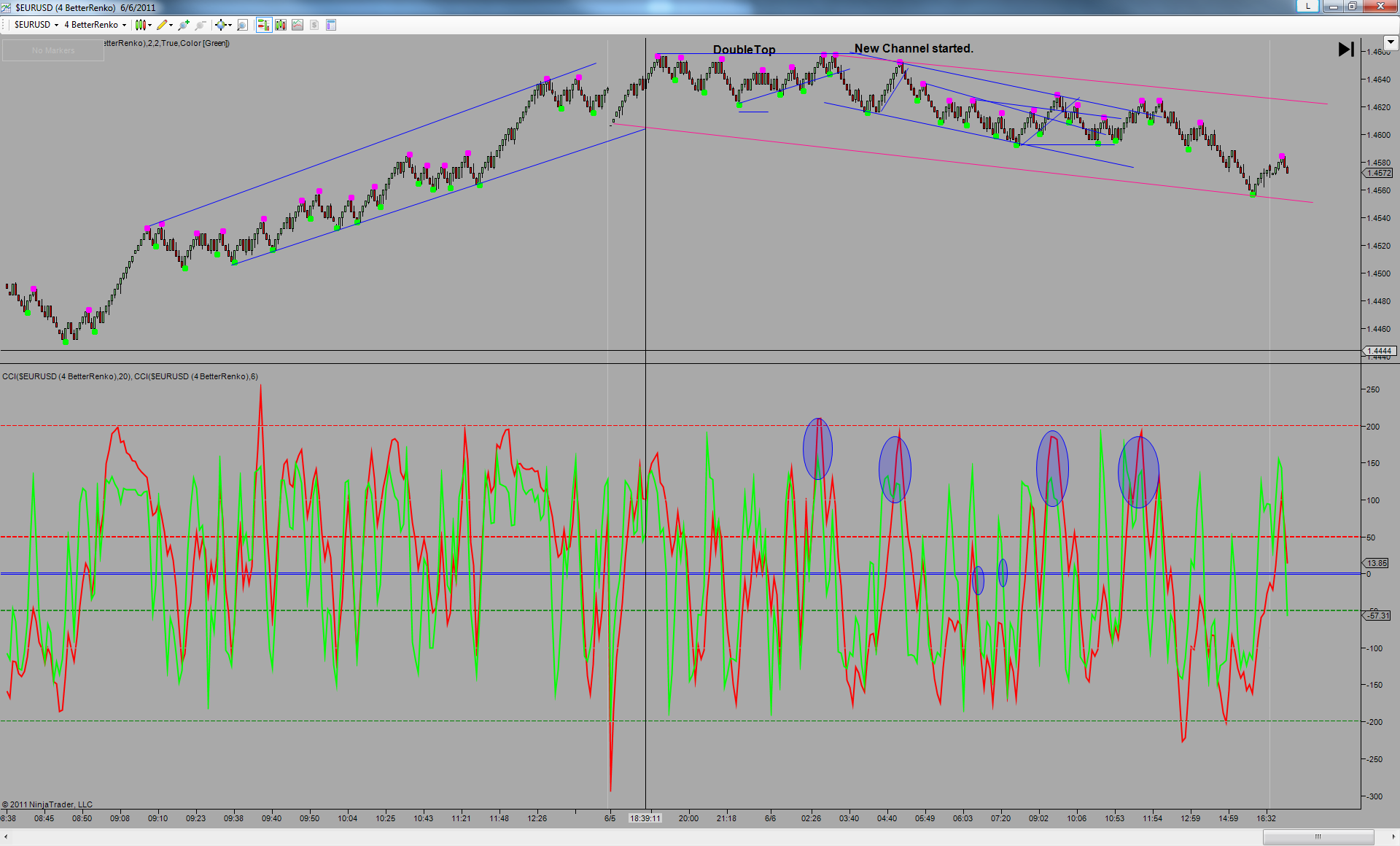Click the 1.4444 price marker
Viewport: 1400px width, 846px height.
click(1378, 351)
